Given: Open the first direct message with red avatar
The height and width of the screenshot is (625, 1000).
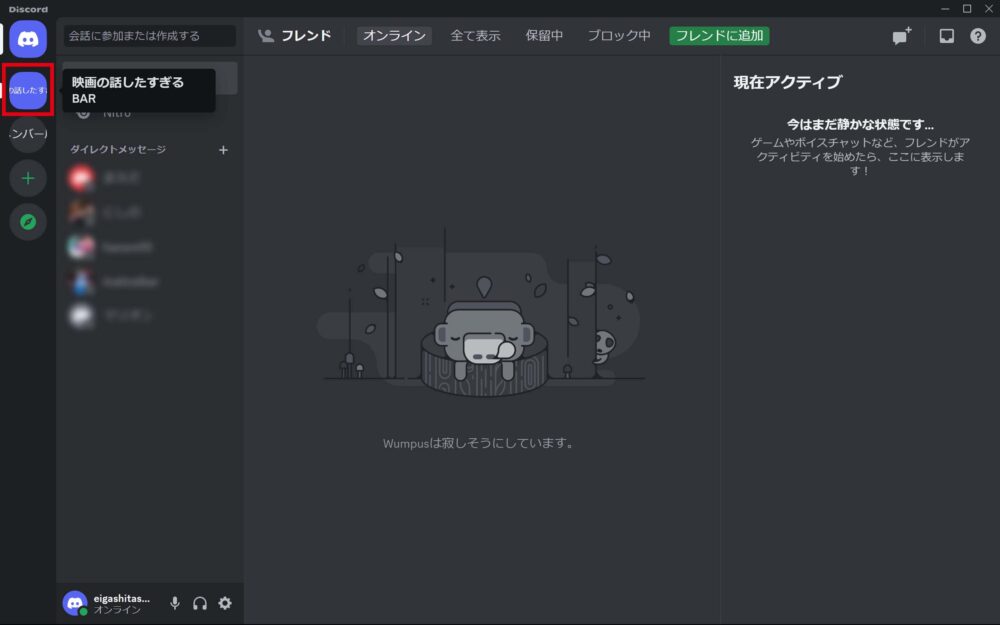Looking at the screenshot, I should 150,178.
